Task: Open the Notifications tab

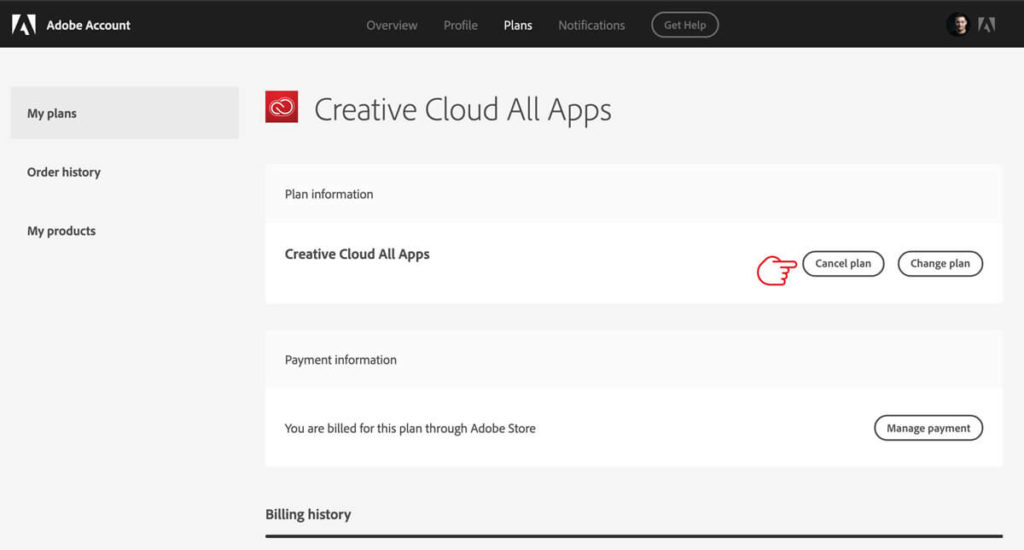Action: pyautogui.click(x=592, y=25)
